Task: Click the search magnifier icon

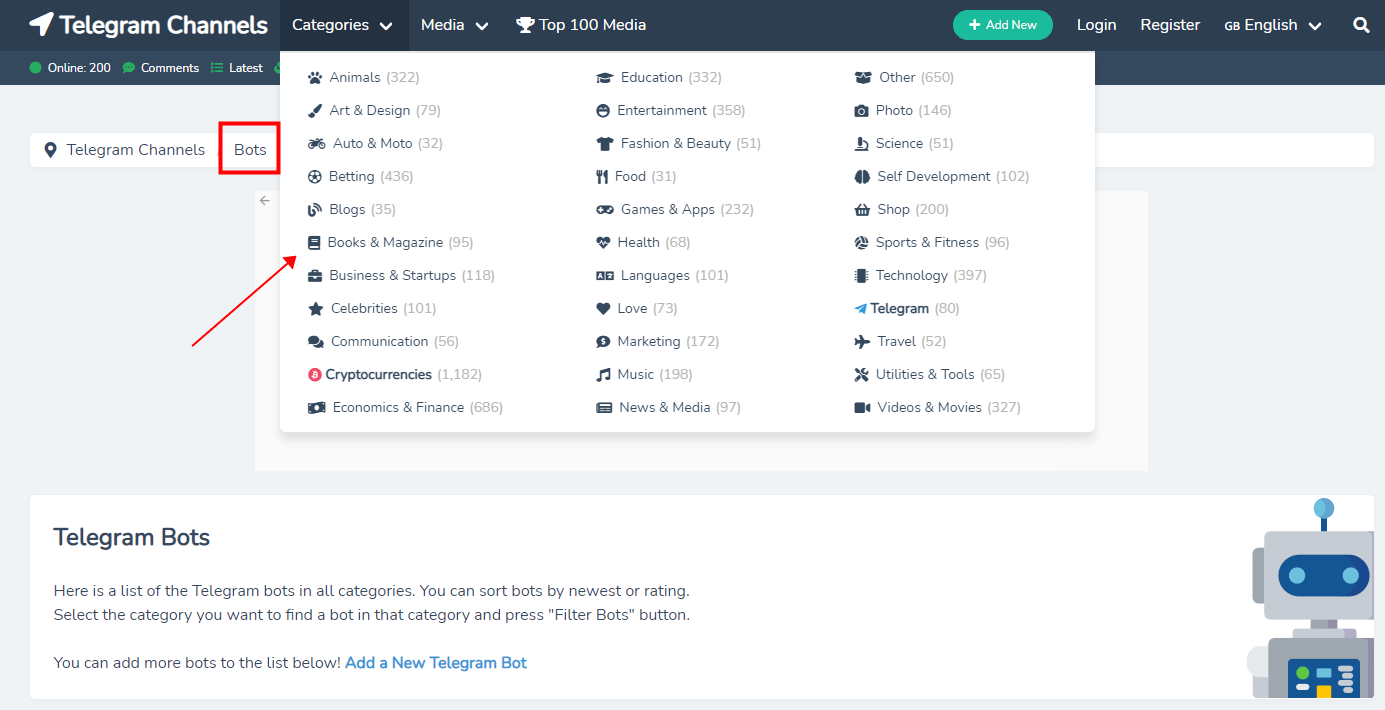Action: tap(1361, 25)
